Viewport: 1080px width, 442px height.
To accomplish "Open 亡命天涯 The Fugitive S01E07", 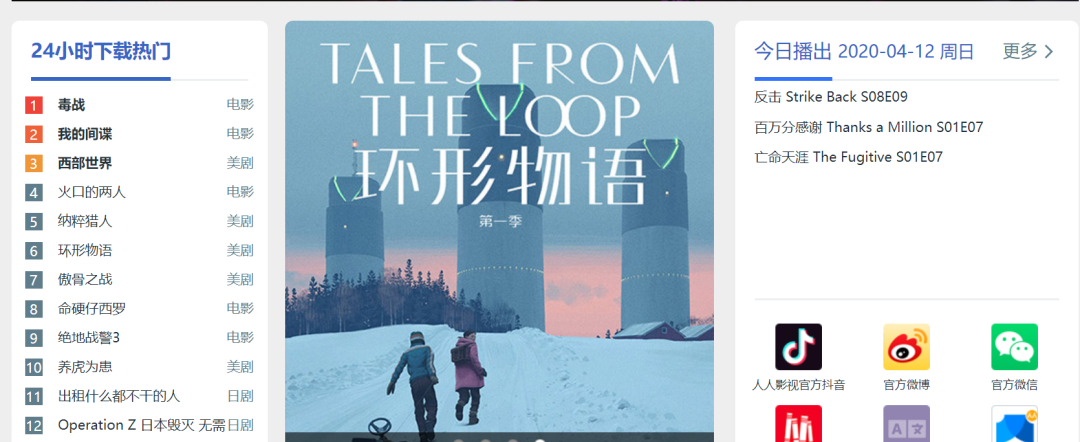I will point(849,157).
